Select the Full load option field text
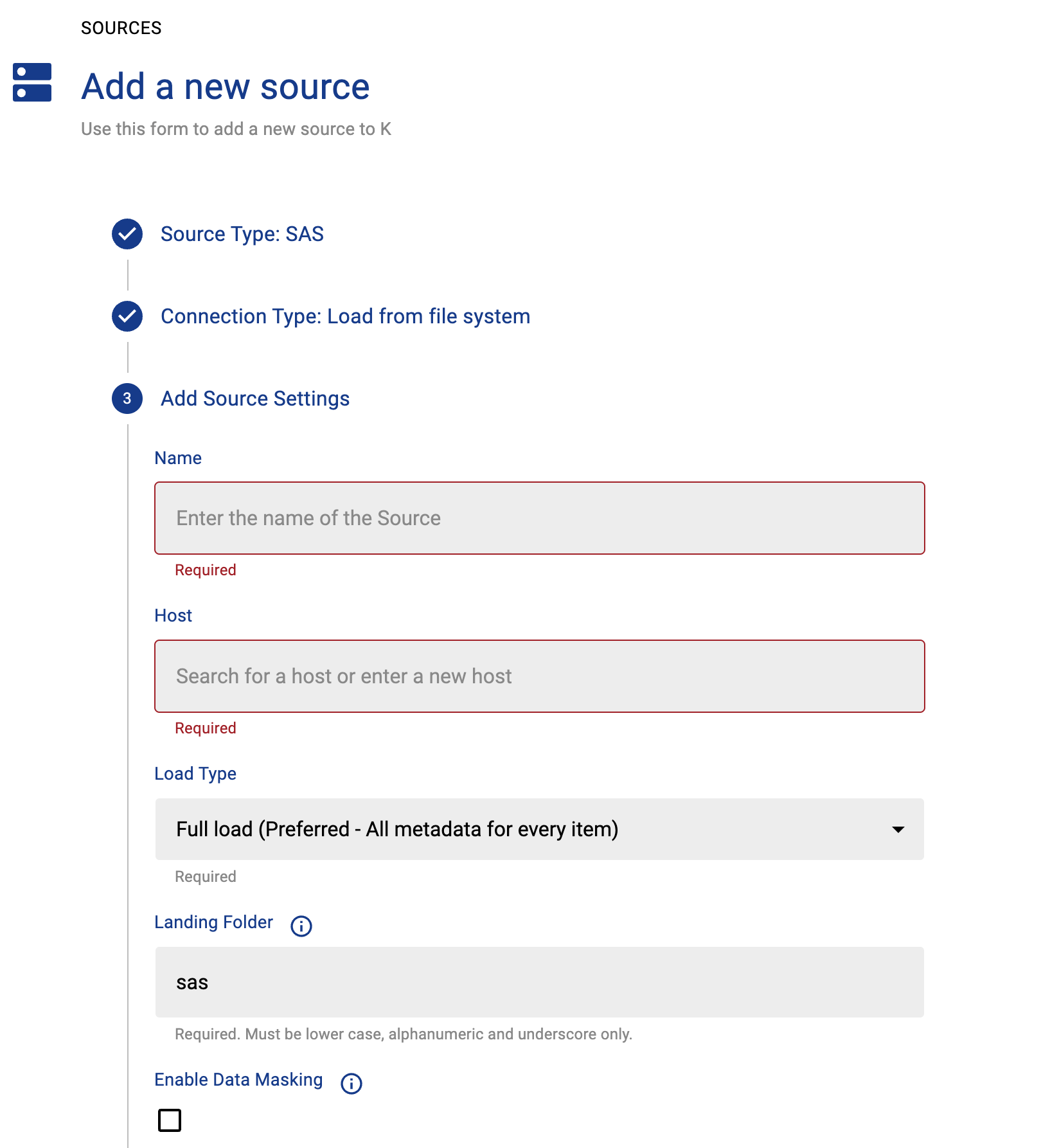Screen dimensions: 1050x1148 coord(397,829)
